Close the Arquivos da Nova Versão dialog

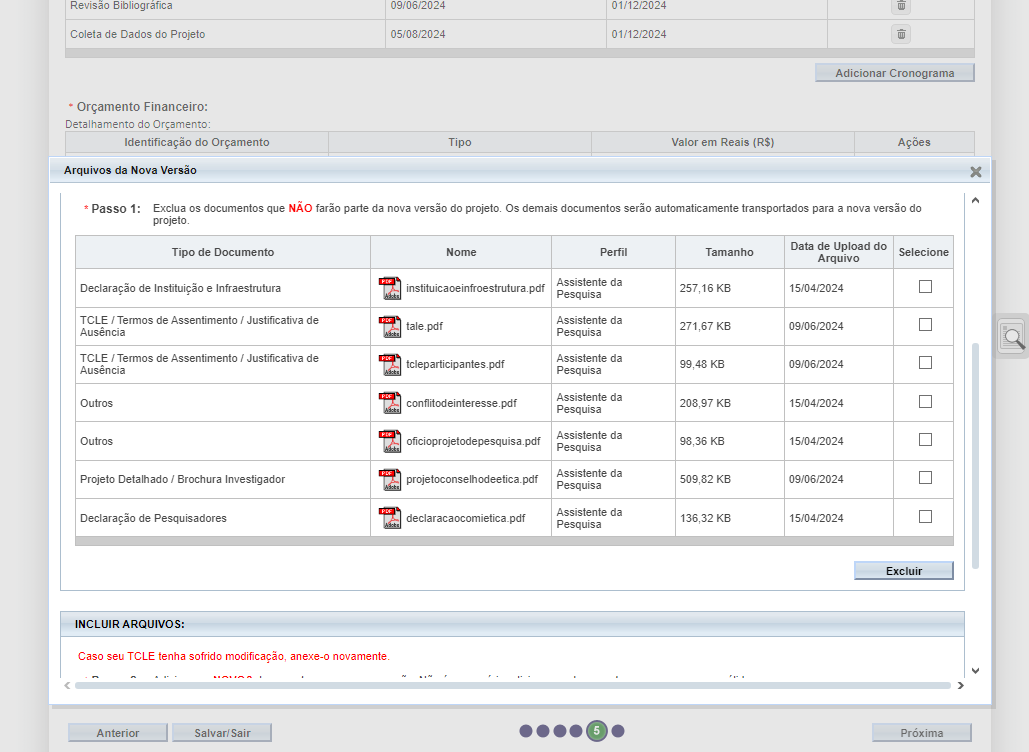pyautogui.click(x=976, y=172)
